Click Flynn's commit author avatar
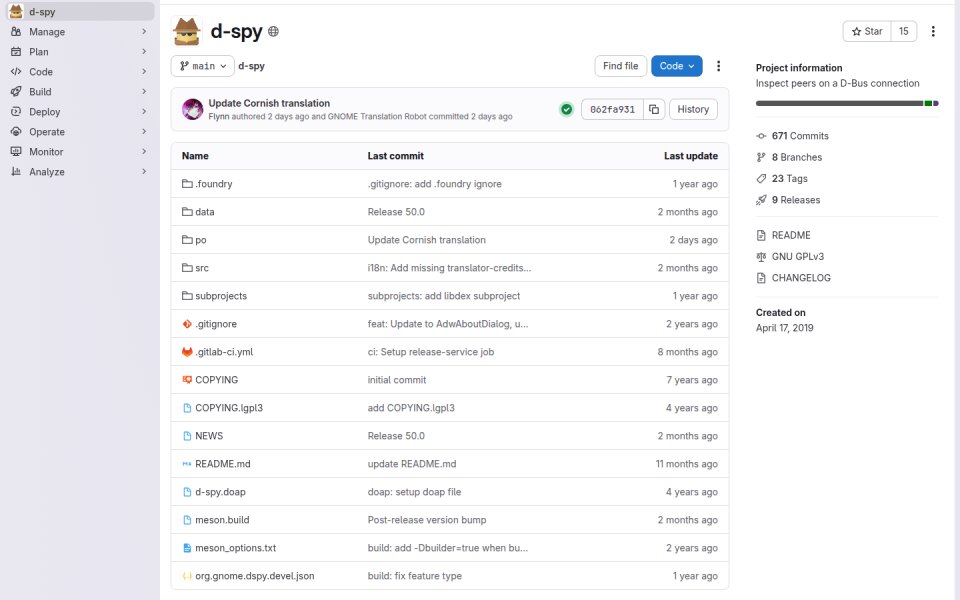960x600 pixels. coord(192,110)
